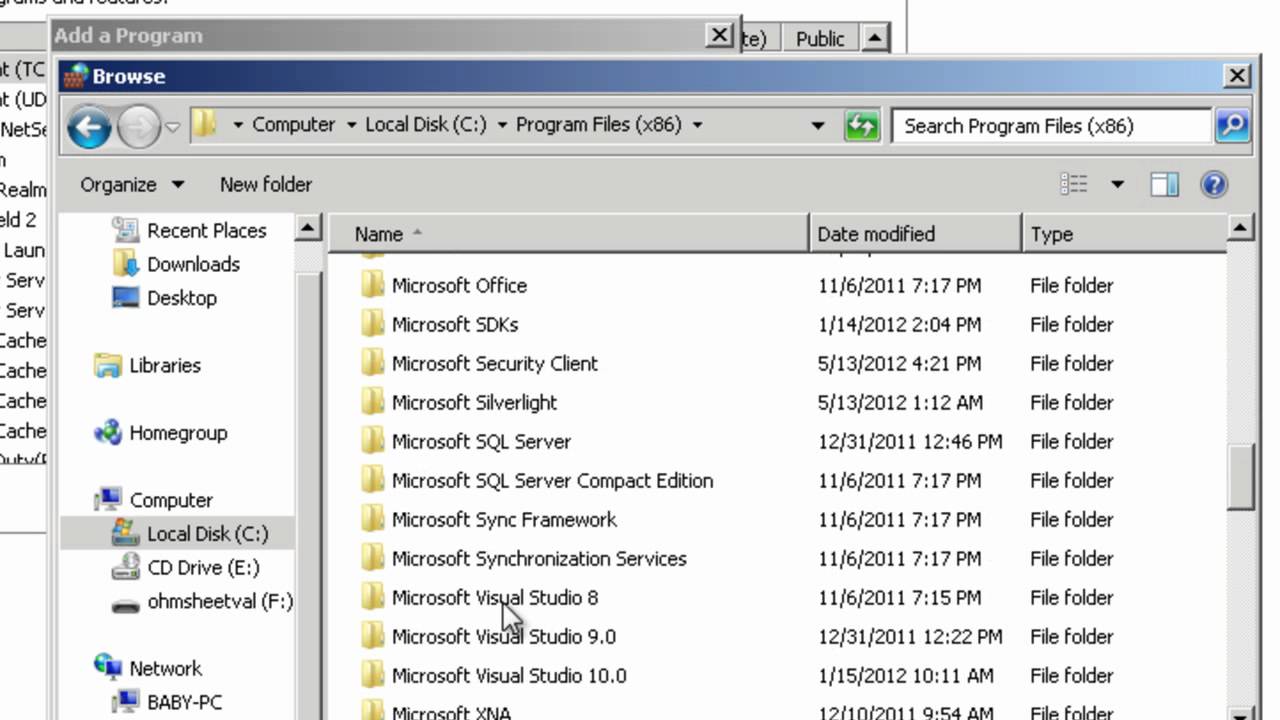Sort by the Name column header

(378, 234)
